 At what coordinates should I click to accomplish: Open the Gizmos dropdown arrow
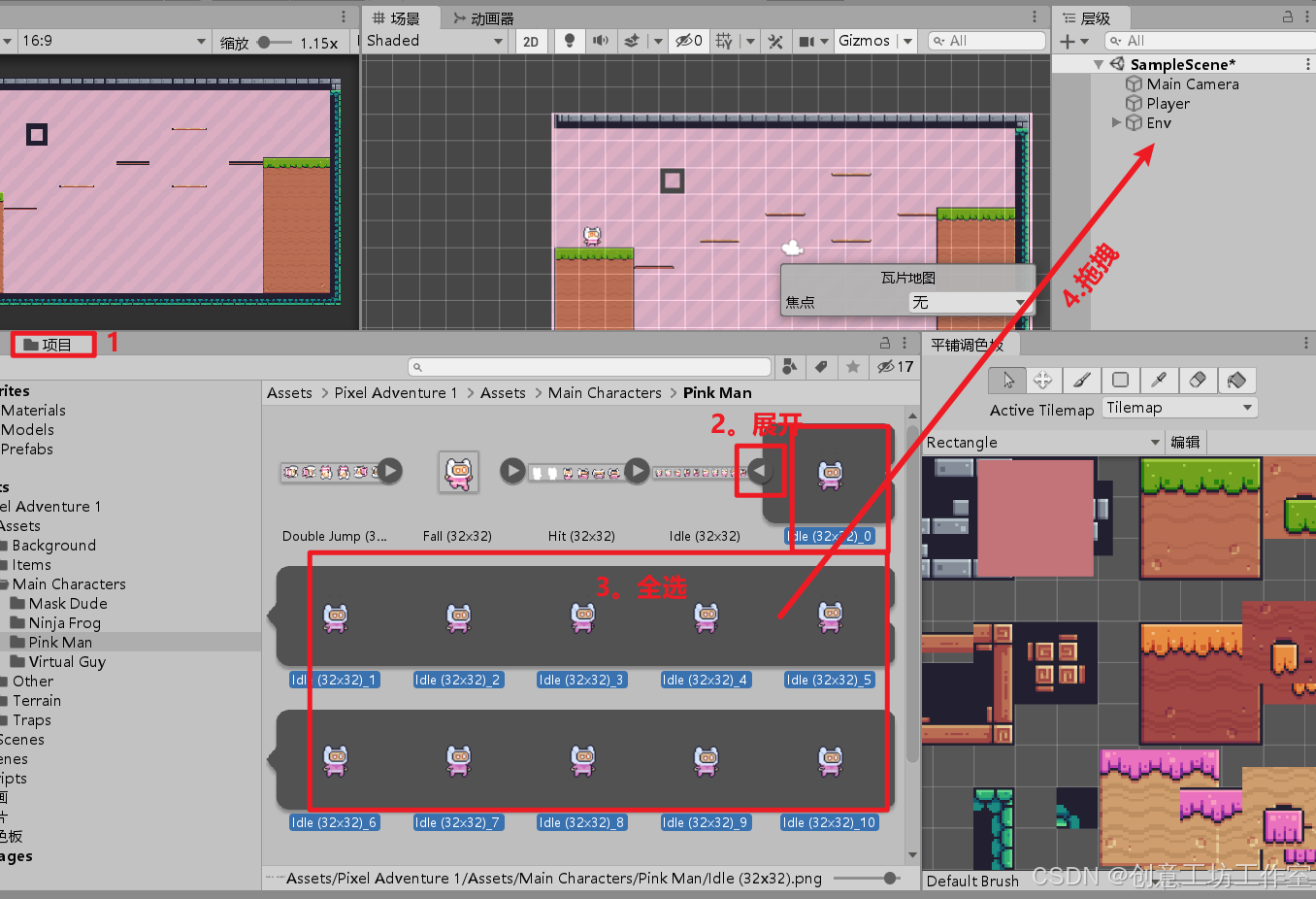pos(907,41)
